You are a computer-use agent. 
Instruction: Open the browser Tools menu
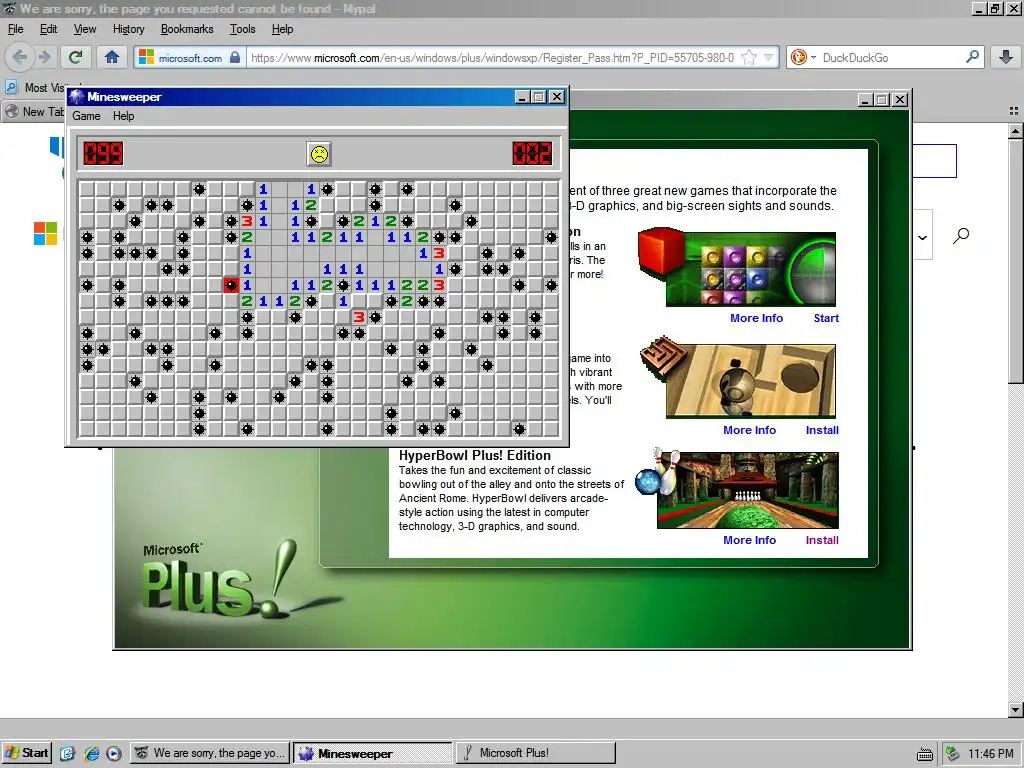[242, 29]
